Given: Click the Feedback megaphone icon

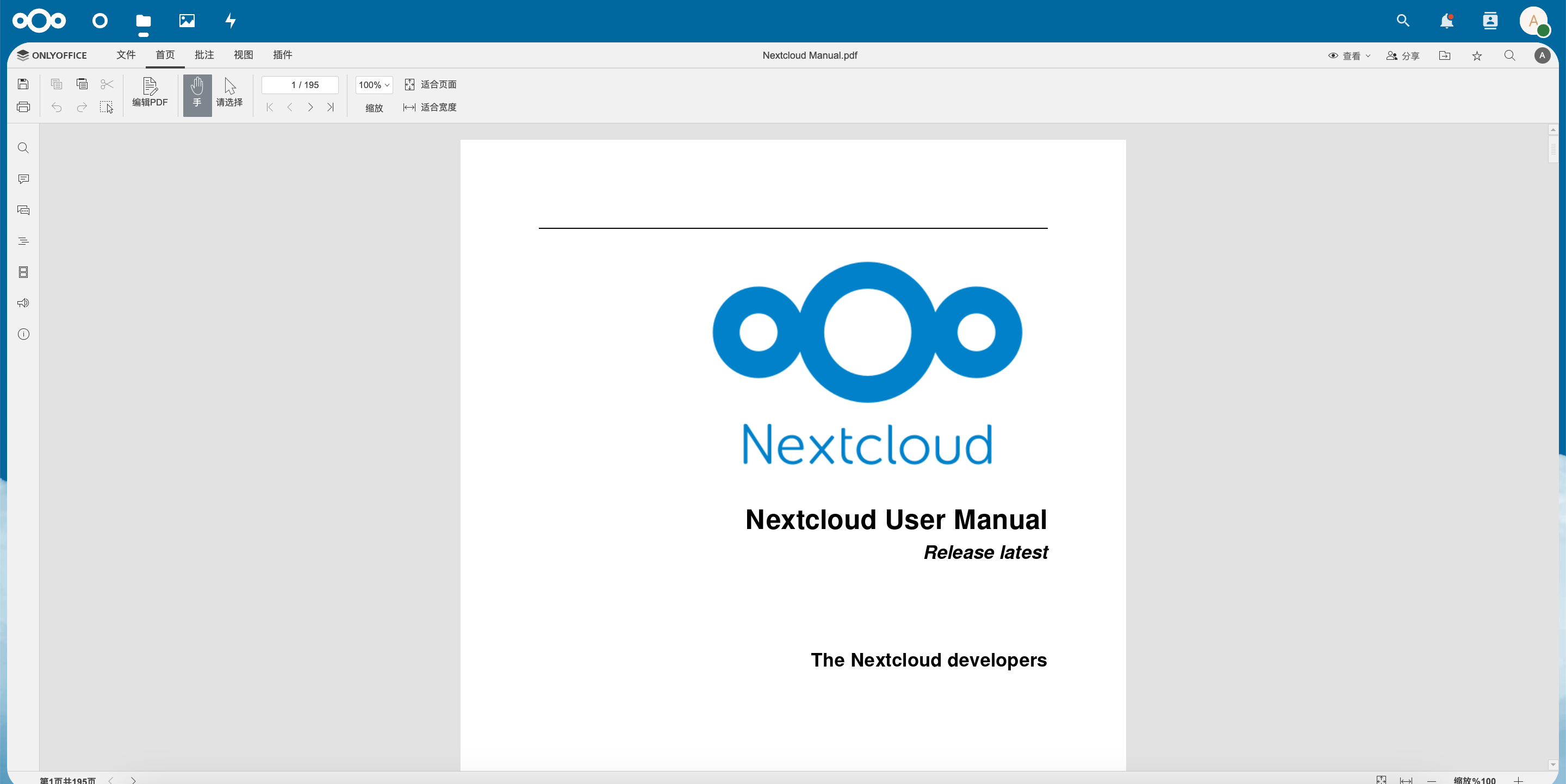Looking at the screenshot, I should pyautogui.click(x=23, y=303).
